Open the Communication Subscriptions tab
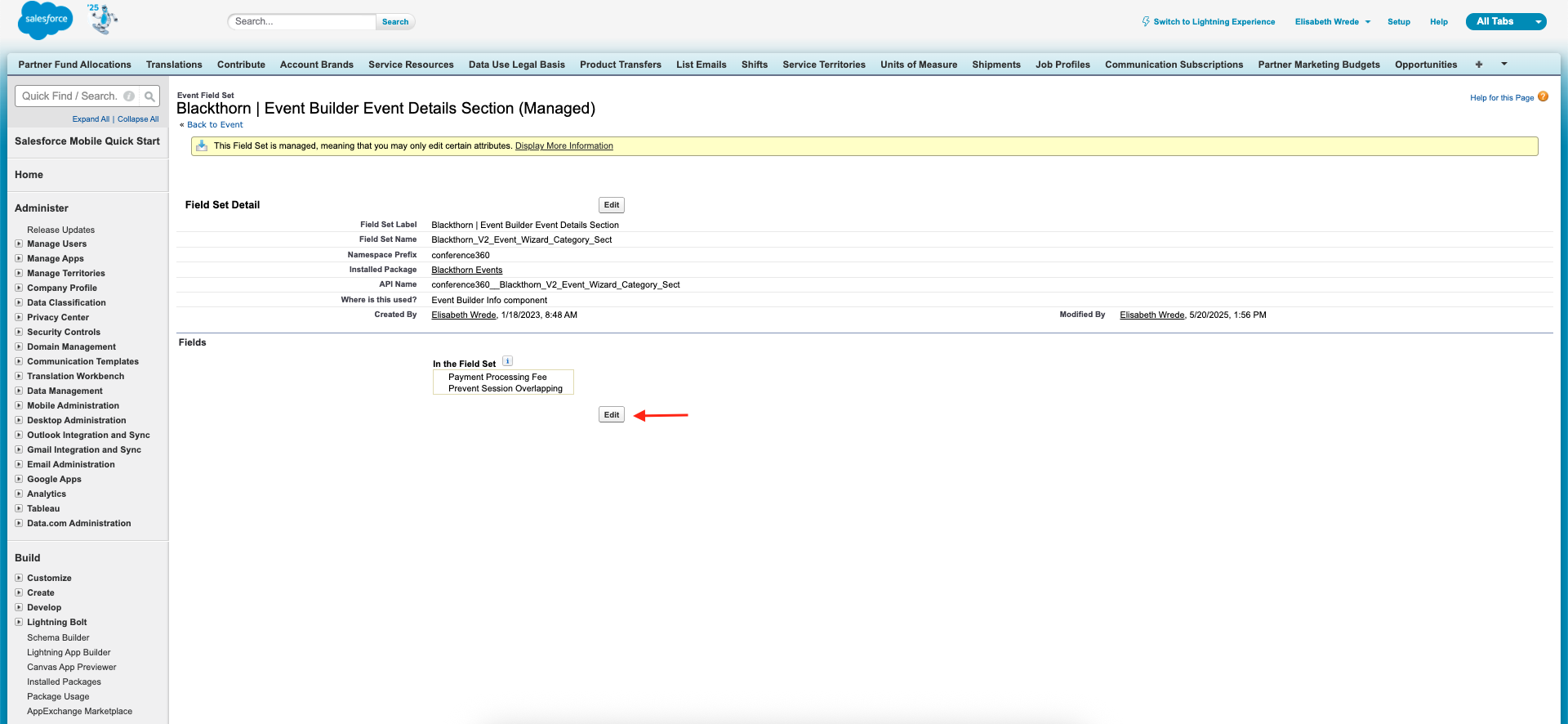Image resolution: width=1568 pixels, height=724 pixels. click(1174, 65)
